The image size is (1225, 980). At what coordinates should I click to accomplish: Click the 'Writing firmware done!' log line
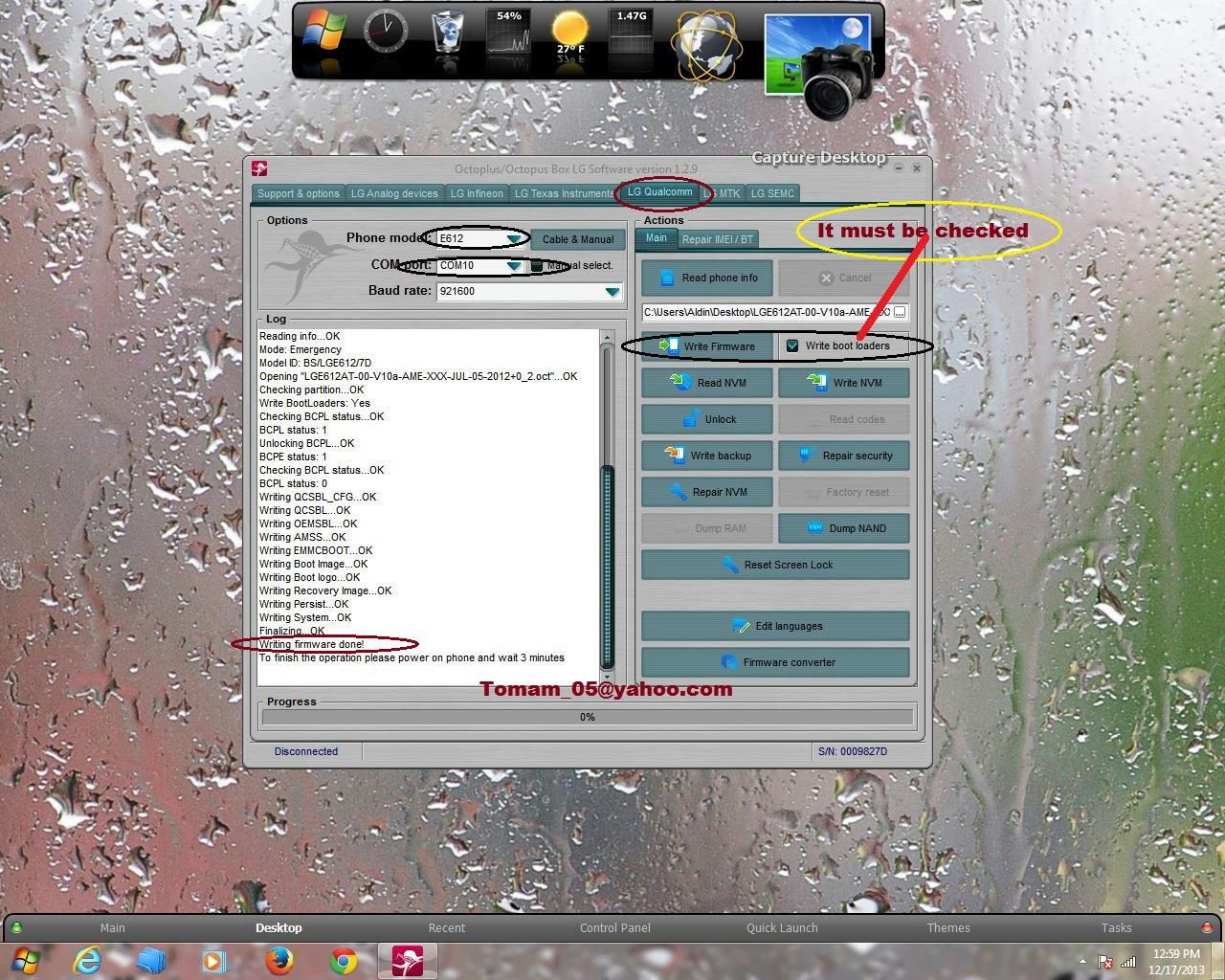tap(312, 644)
